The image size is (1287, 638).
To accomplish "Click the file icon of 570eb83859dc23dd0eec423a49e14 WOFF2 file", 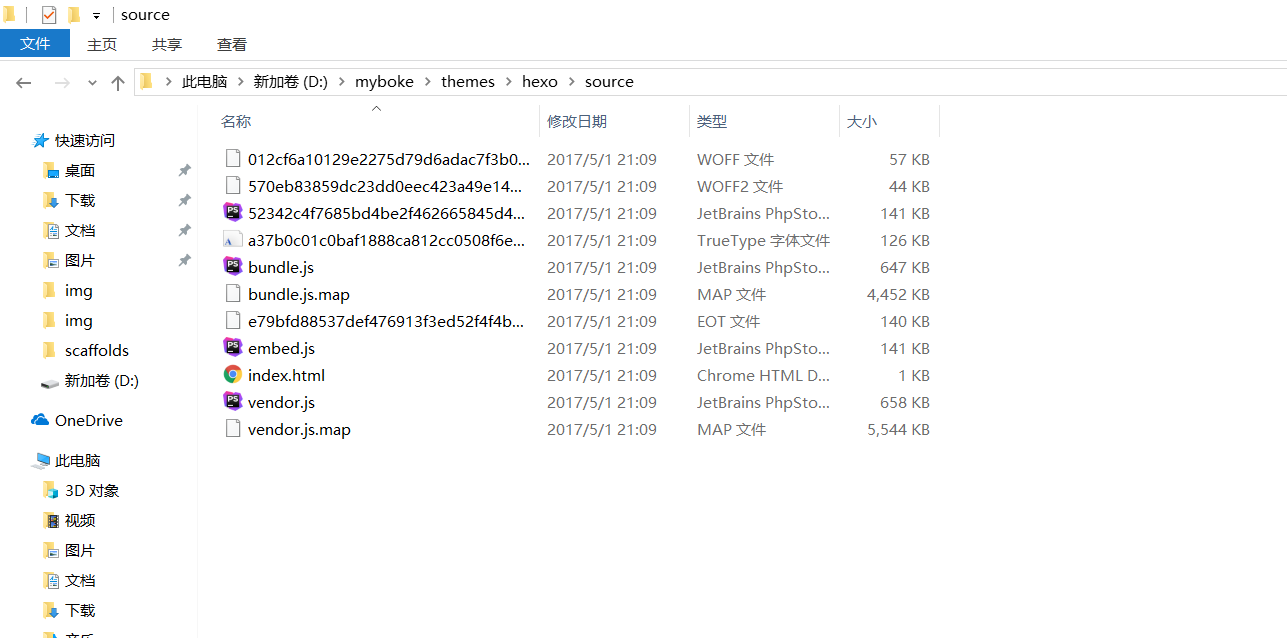I will [233, 186].
